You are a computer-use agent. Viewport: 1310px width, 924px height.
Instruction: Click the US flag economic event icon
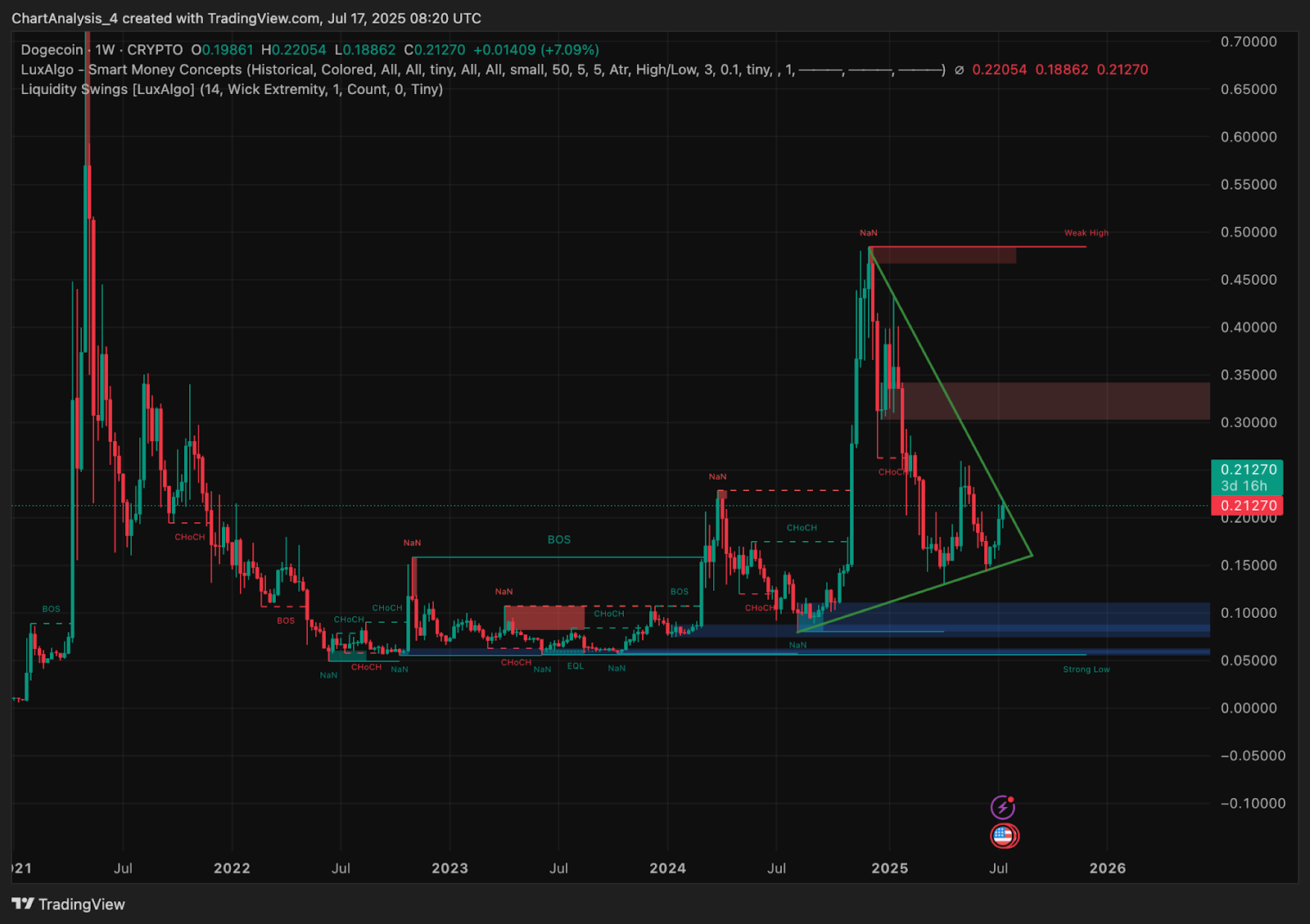(1004, 836)
